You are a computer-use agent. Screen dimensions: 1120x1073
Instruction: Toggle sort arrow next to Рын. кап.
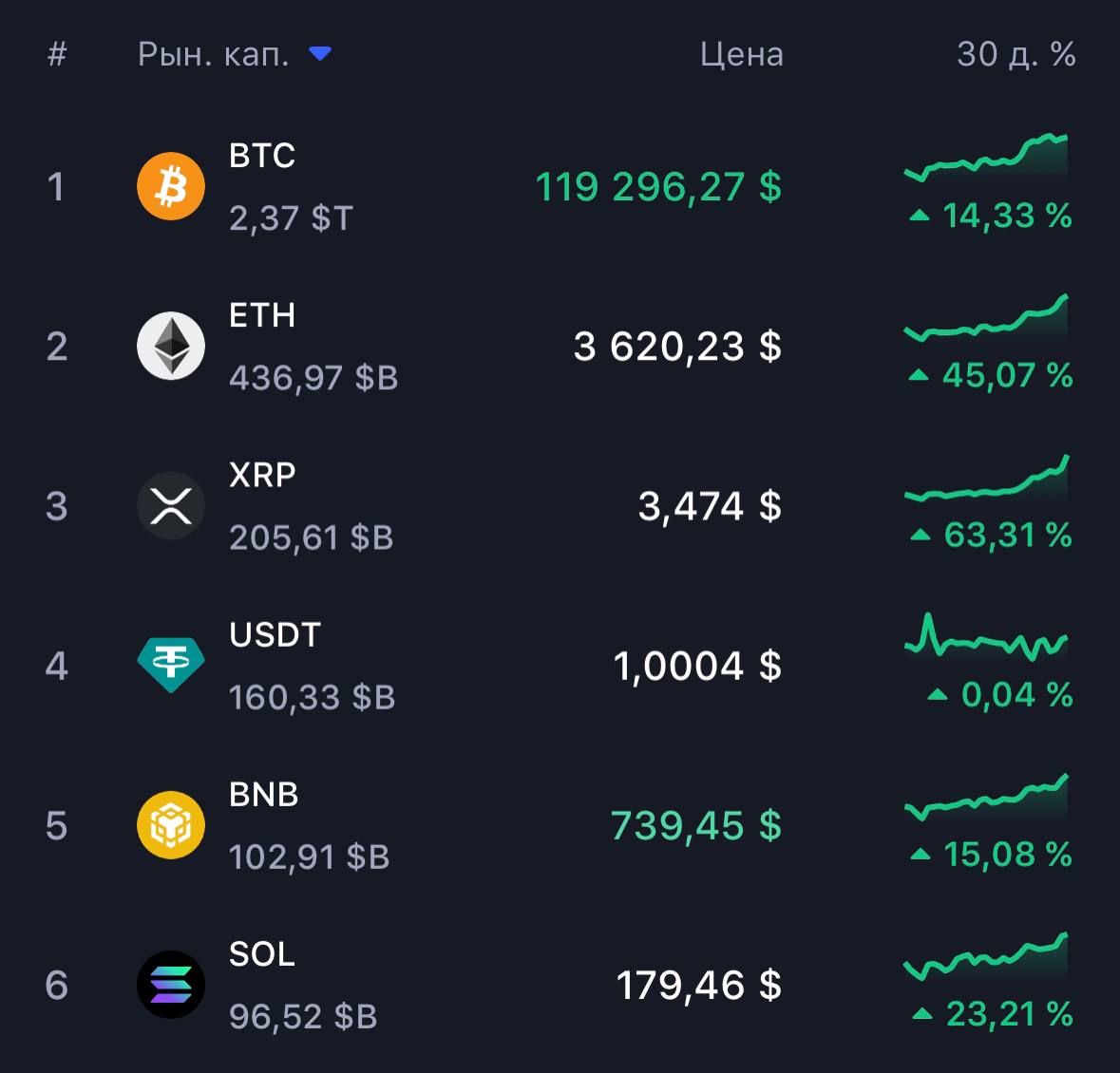coord(319,53)
